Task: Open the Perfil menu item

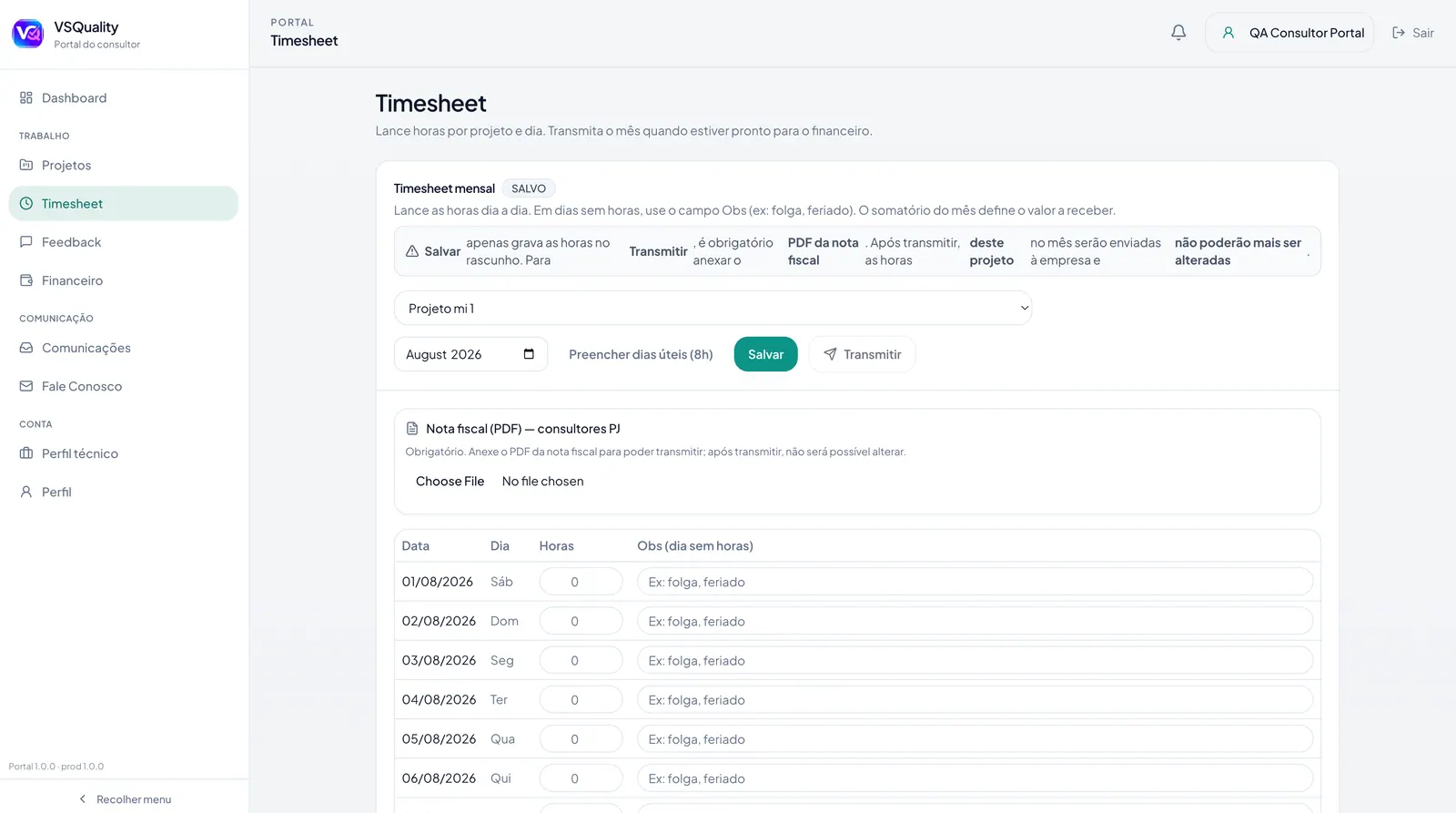Action: (124, 492)
